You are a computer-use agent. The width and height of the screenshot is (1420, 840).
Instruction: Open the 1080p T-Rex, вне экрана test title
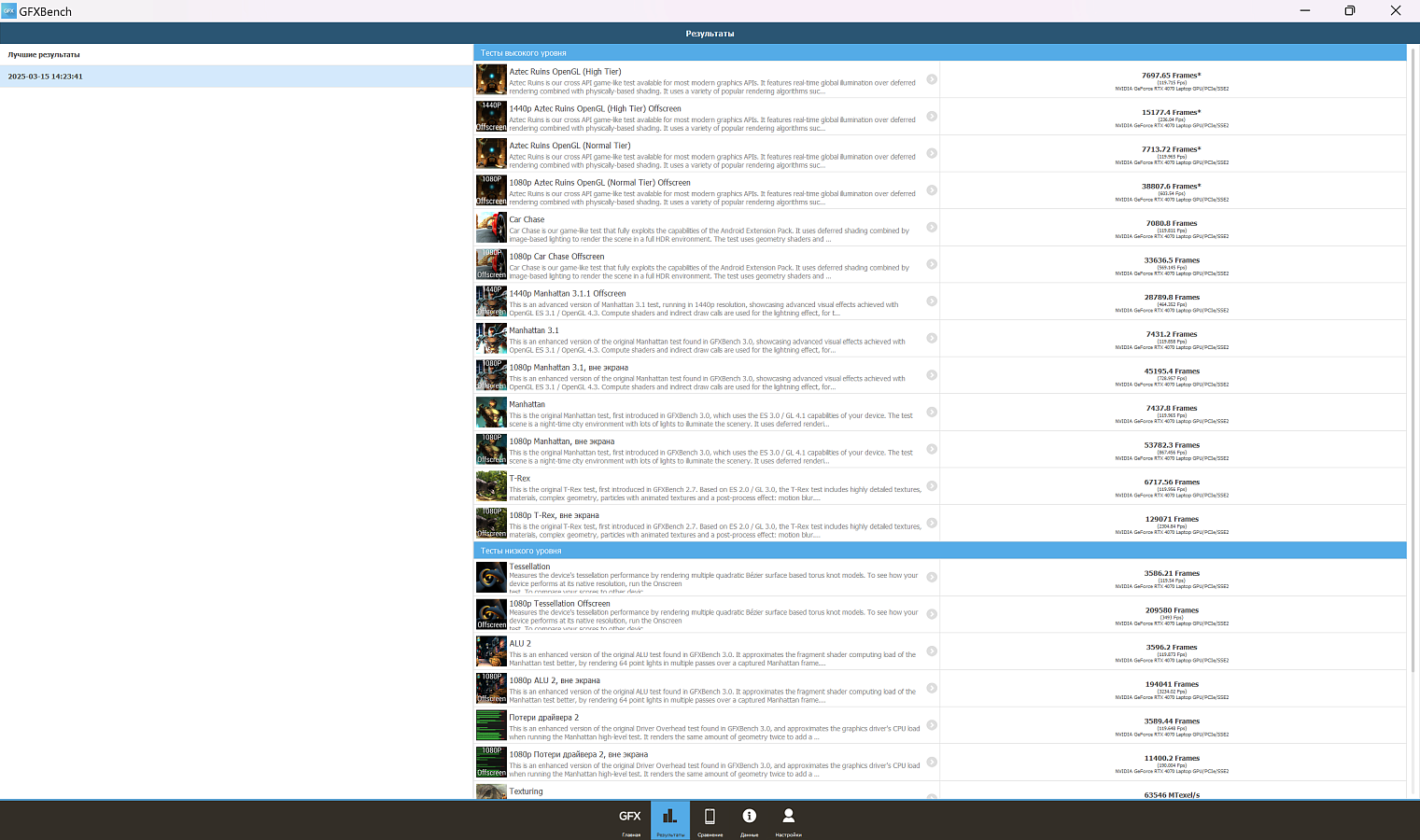pos(554,515)
